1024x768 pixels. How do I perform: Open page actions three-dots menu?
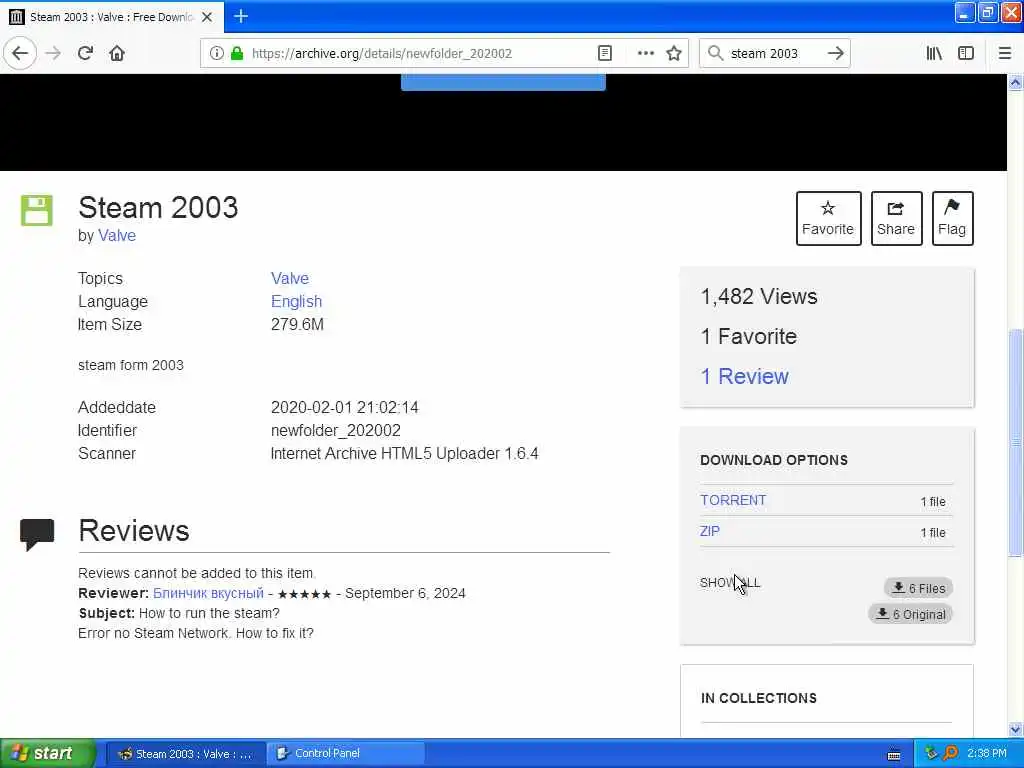click(645, 53)
